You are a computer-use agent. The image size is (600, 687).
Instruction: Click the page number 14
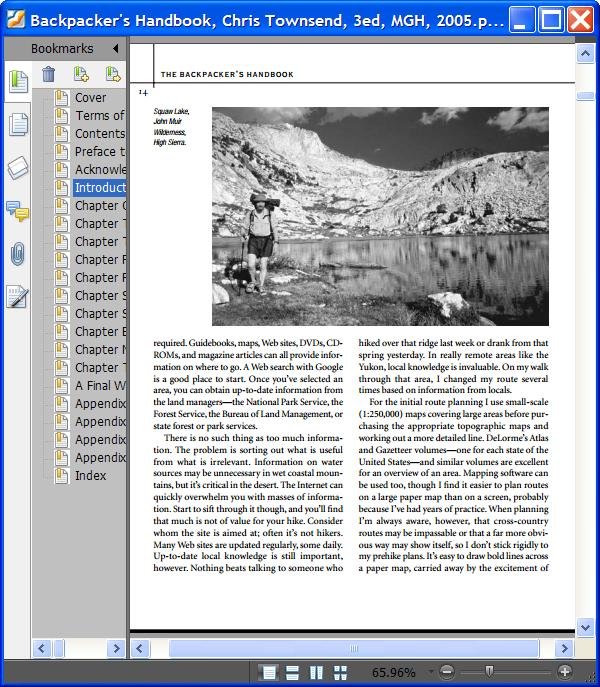(143, 92)
